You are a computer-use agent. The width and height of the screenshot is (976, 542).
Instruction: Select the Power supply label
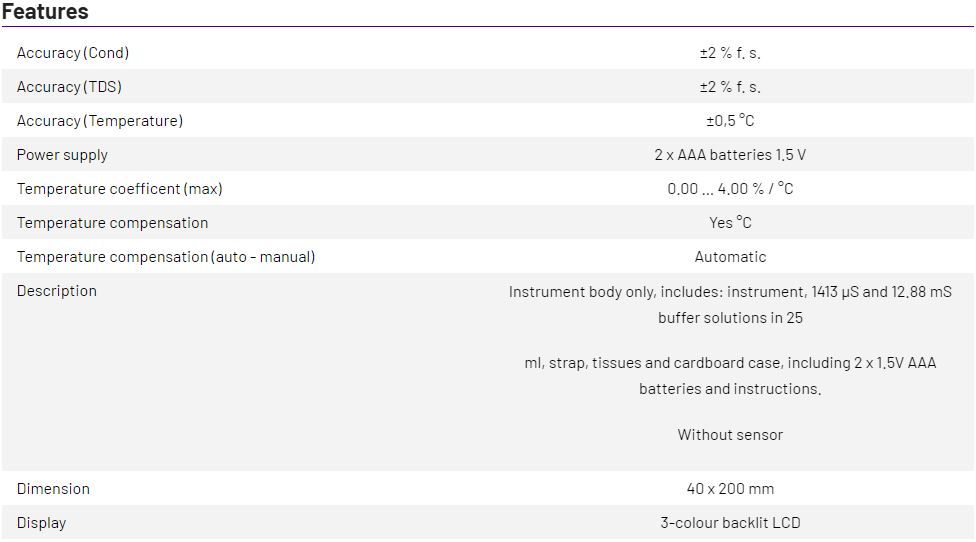tap(62, 155)
